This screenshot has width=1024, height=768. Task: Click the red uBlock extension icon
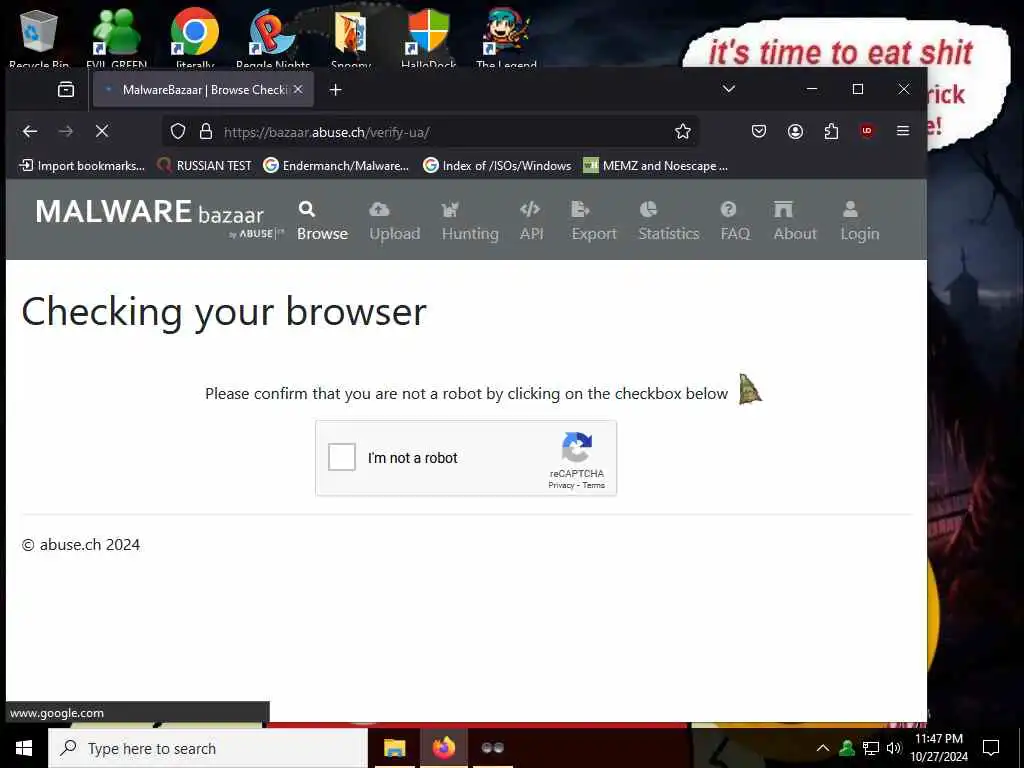coord(867,131)
